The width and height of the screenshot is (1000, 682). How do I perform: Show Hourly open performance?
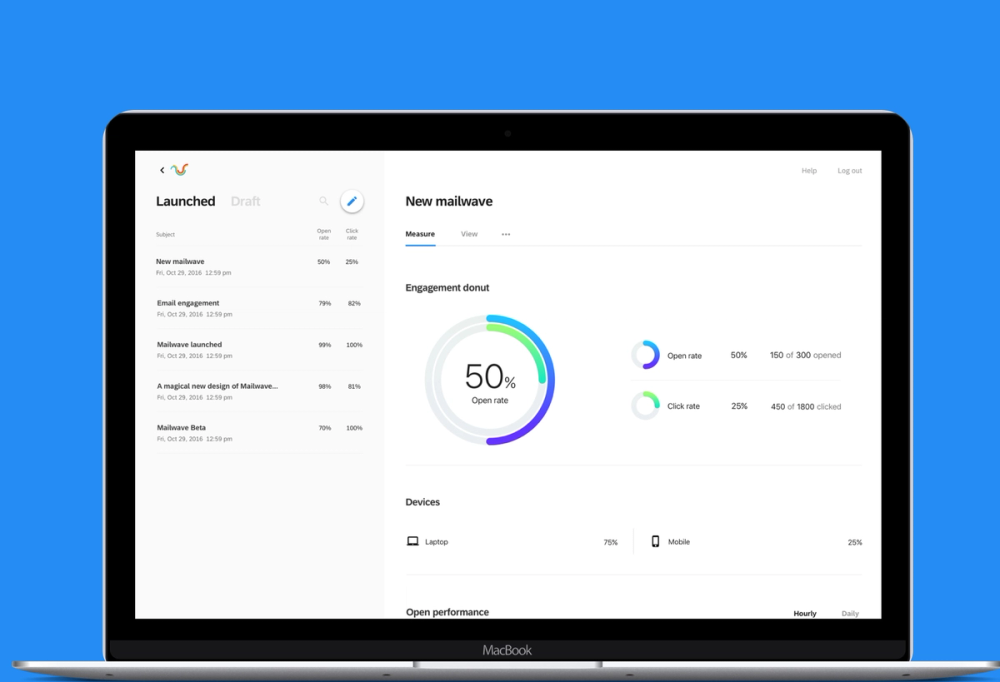(805, 613)
